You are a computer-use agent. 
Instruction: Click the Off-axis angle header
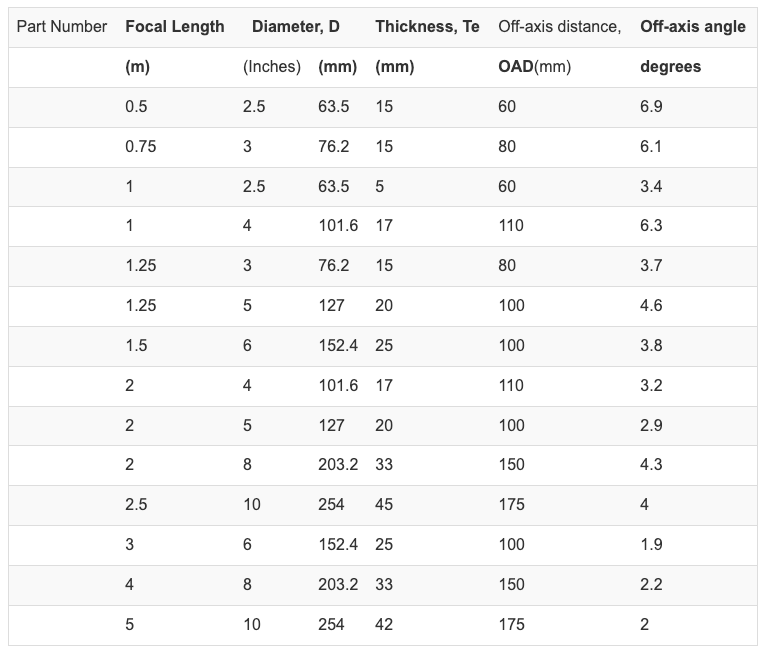(693, 27)
